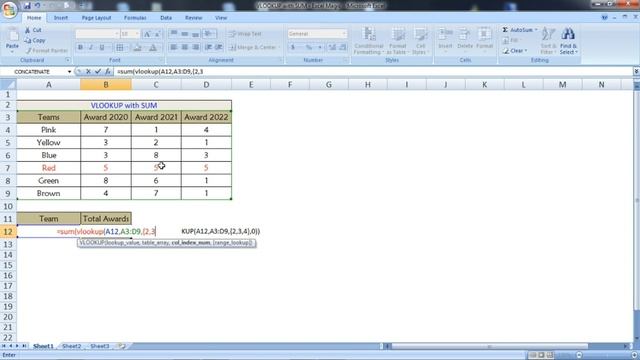Pick the fill color bucket

tap(137, 47)
